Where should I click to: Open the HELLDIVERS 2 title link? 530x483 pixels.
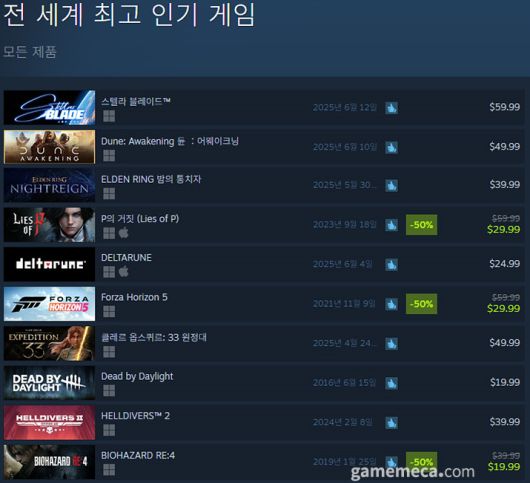click(135, 416)
